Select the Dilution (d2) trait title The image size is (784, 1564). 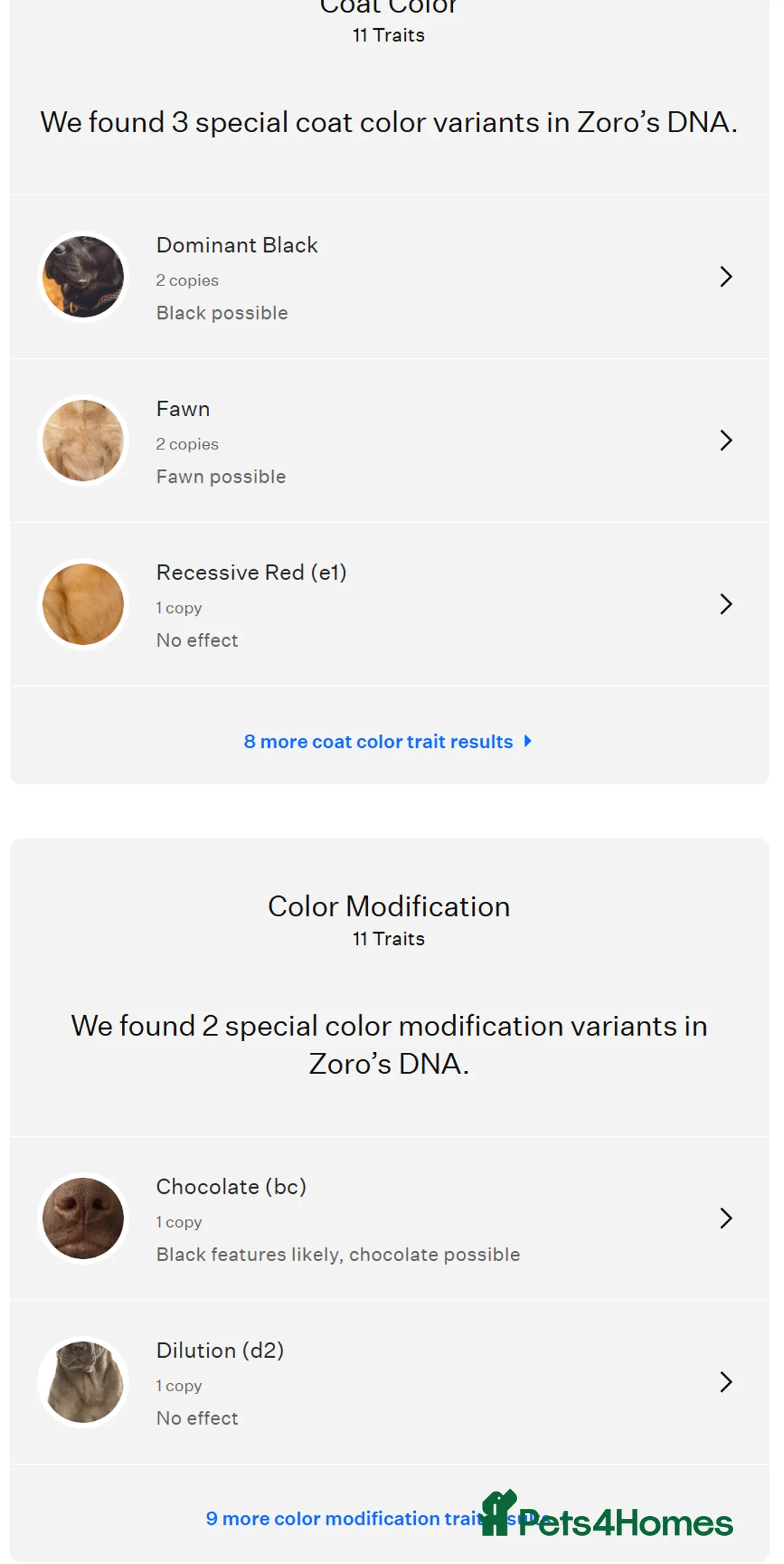220,1351
